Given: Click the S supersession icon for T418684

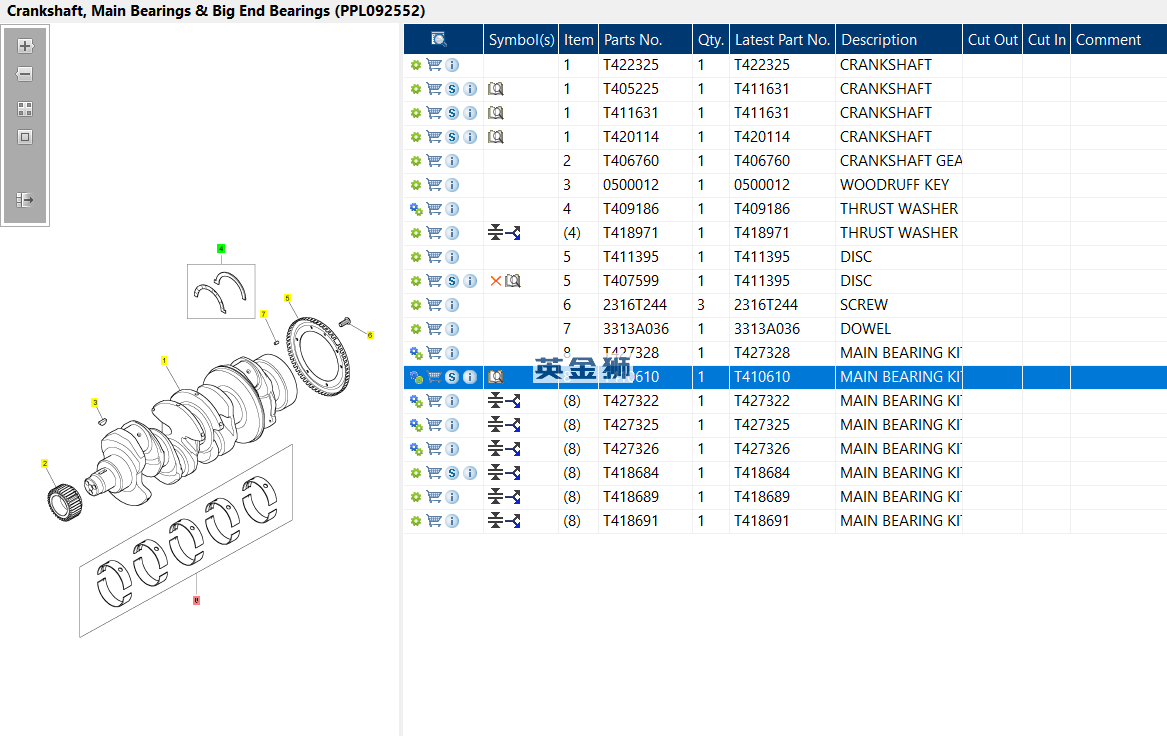Looking at the screenshot, I should coord(452,473).
